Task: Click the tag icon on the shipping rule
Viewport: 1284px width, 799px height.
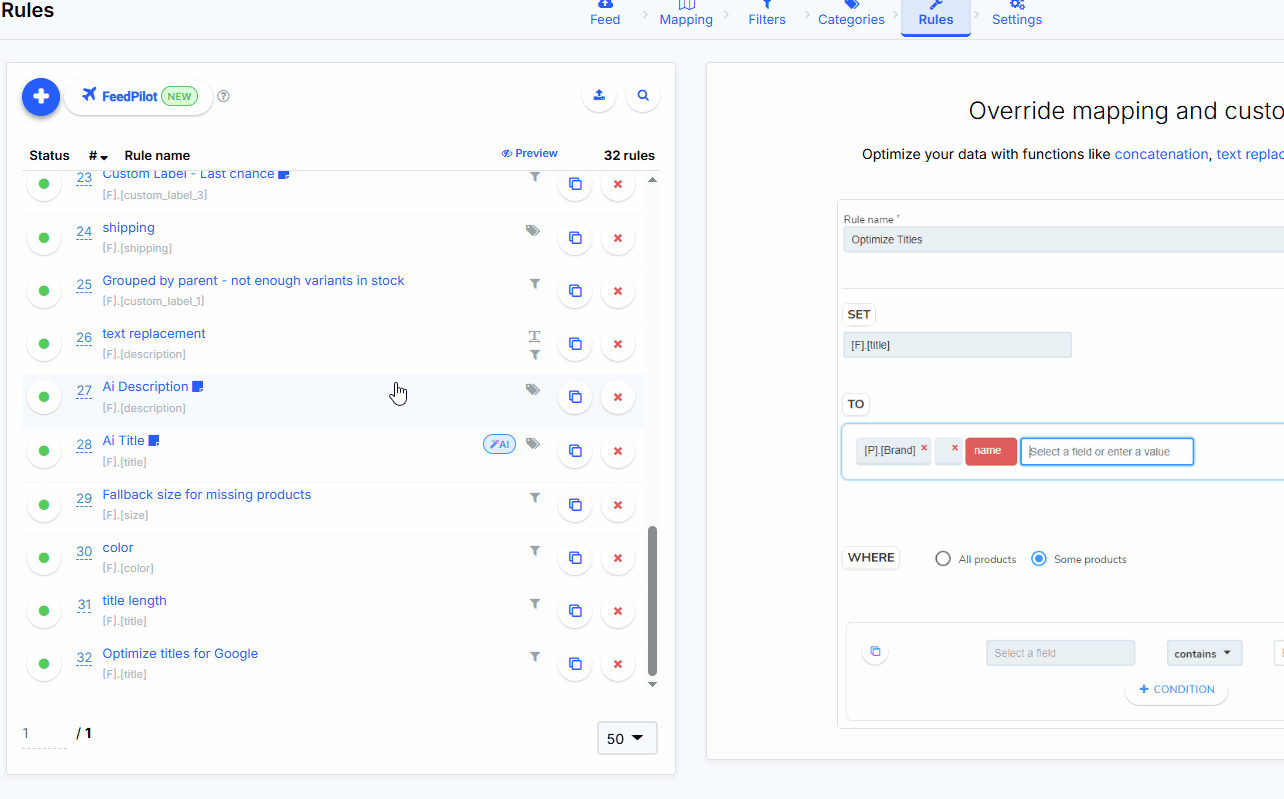Action: 532,230
